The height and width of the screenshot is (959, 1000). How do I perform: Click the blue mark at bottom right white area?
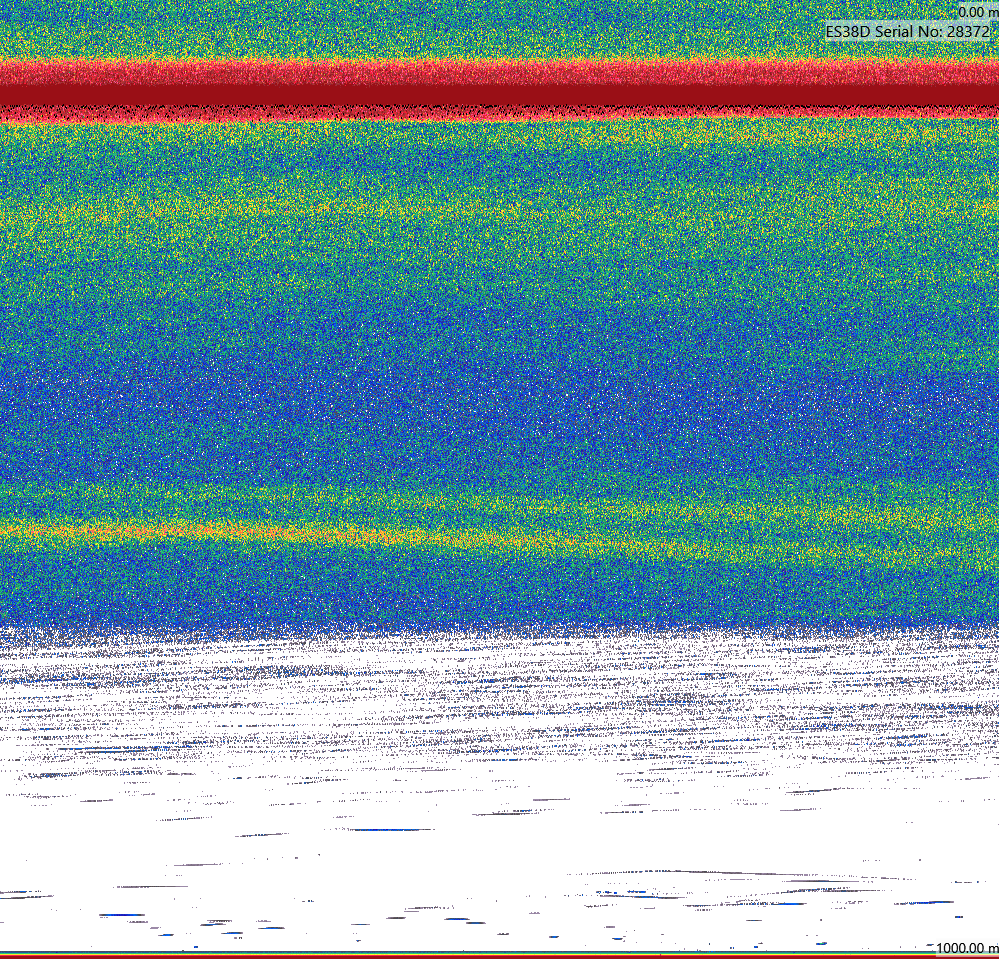pos(959,917)
